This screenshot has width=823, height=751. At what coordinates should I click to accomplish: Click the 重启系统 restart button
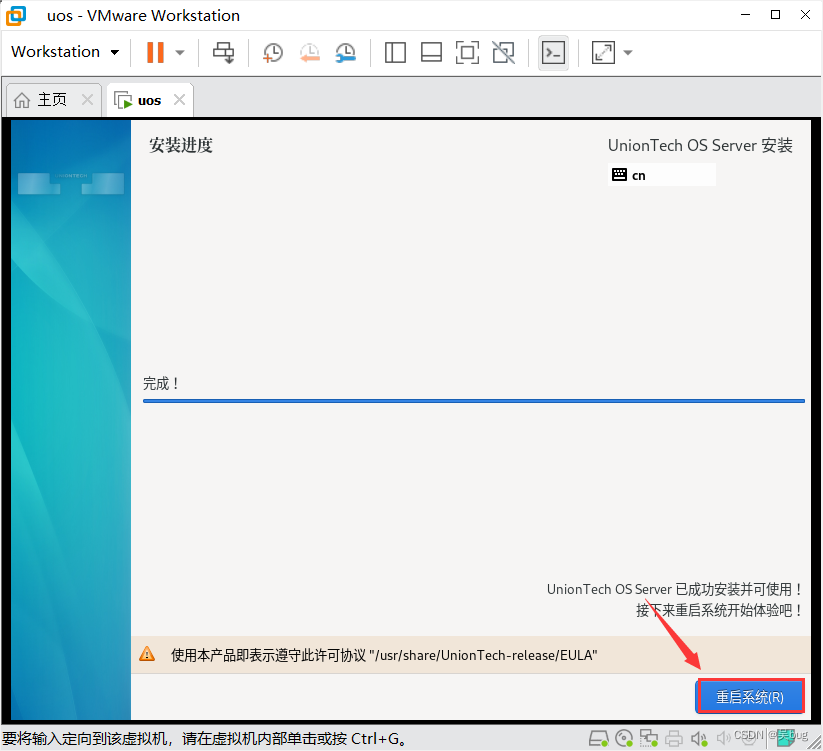[x=749, y=697]
